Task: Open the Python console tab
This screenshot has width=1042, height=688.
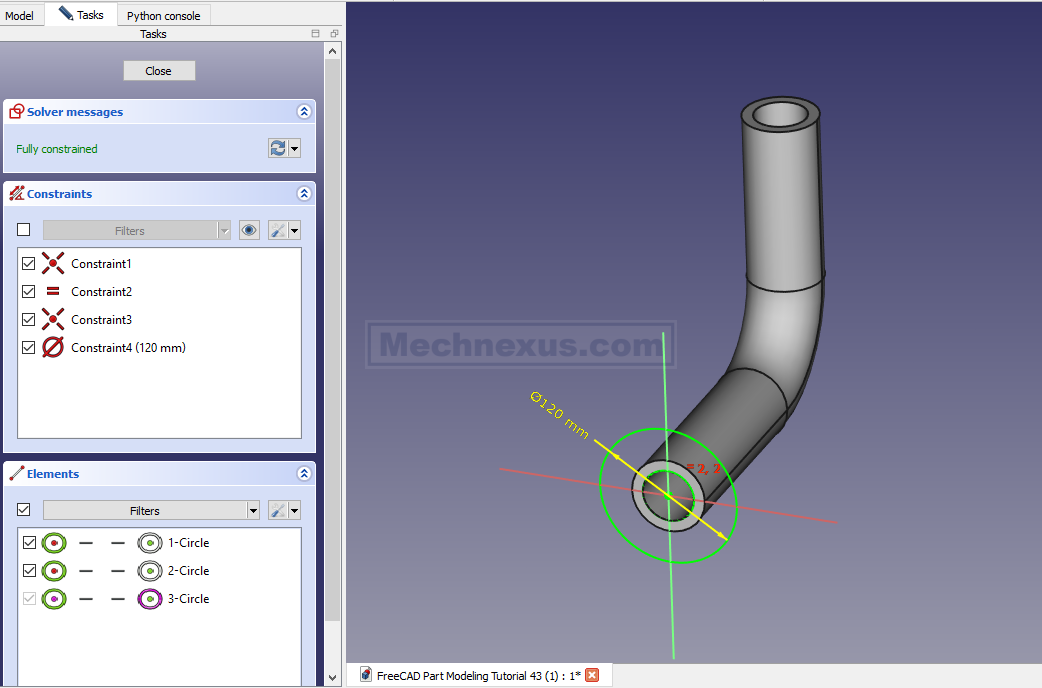Action: point(163,15)
